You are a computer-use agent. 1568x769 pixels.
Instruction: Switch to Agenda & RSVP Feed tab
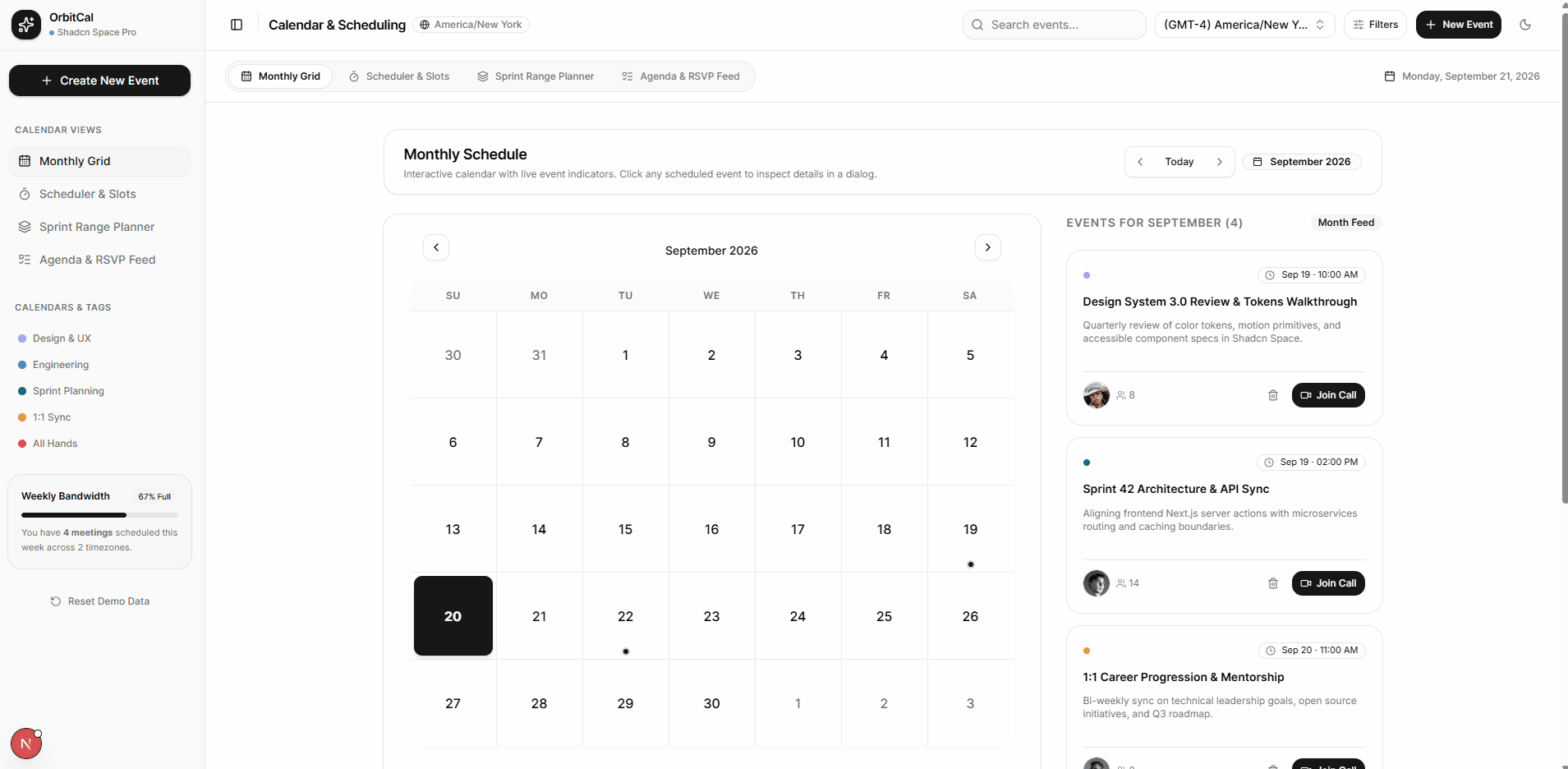pos(681,76)
